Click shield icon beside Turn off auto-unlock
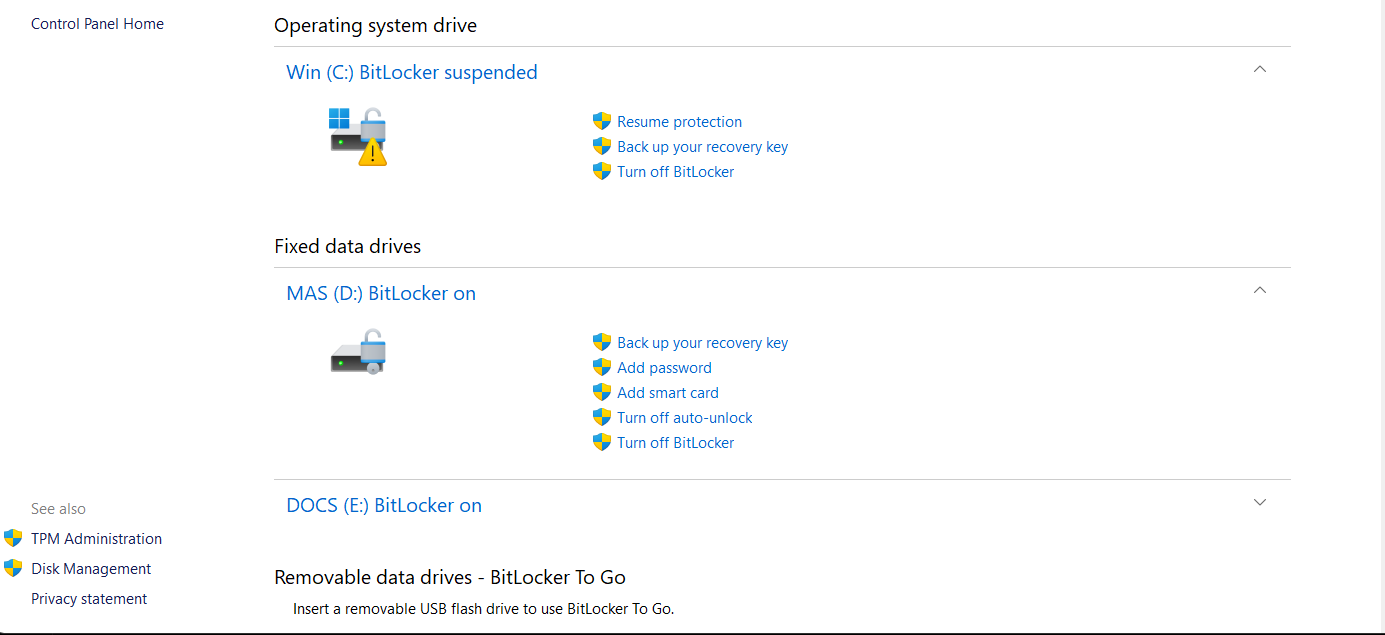This screenshot has width=1385, height=635. (x=602, y=417)
